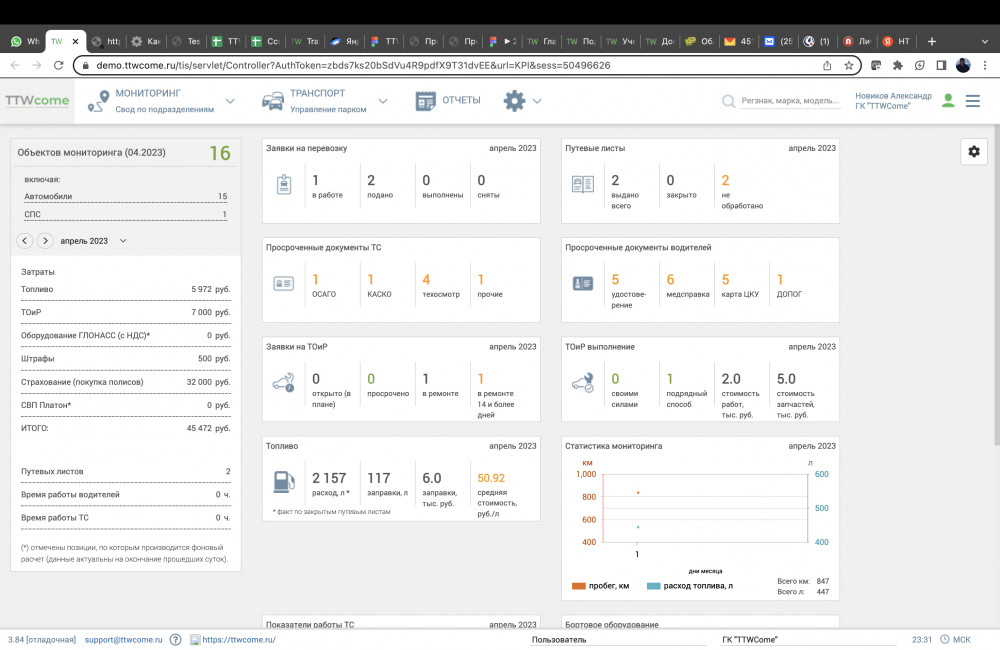This screenshot has height=650, width=1000.
Task: Click the Transport car icon
Action: (x=272, y=101)
